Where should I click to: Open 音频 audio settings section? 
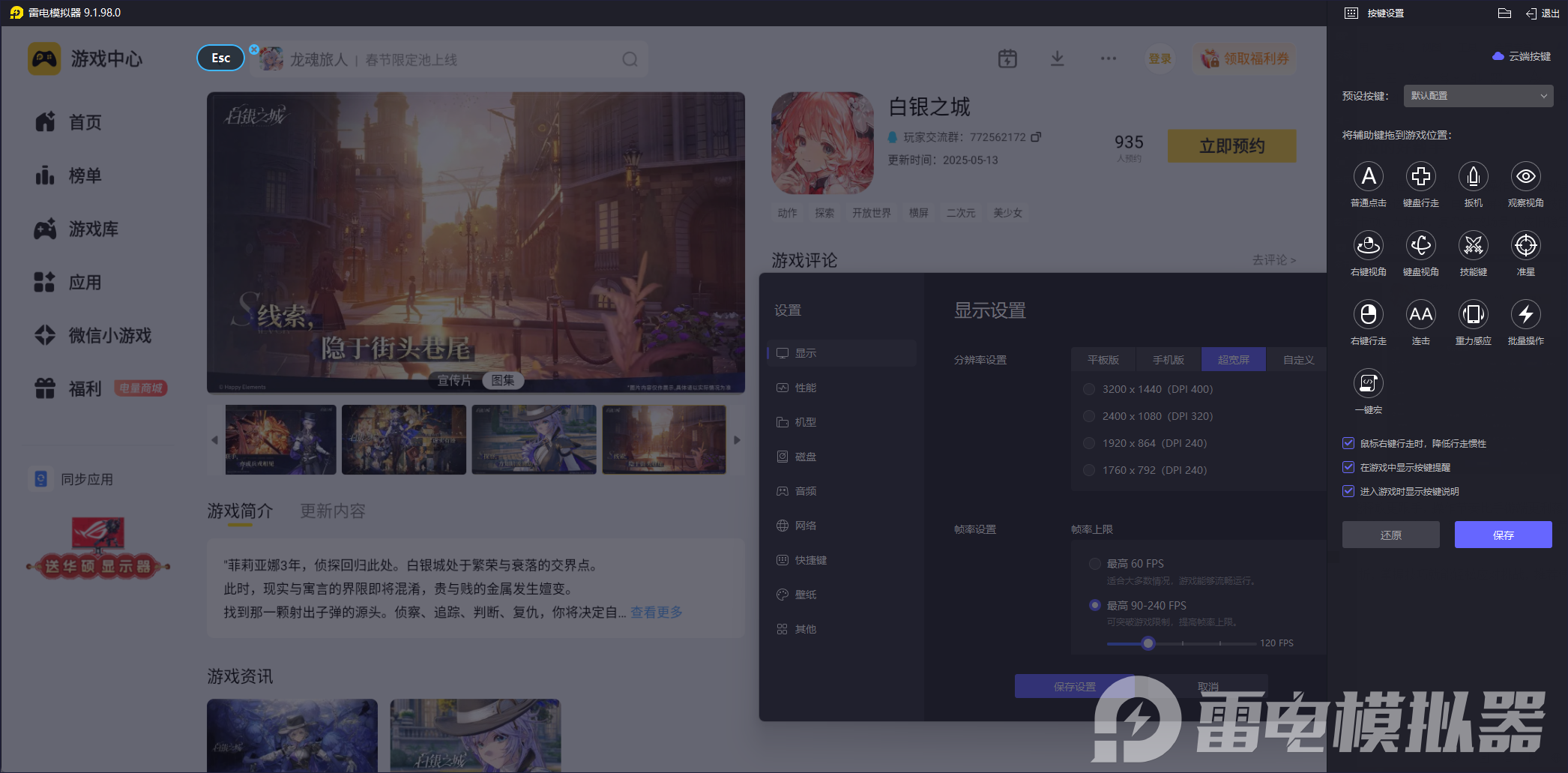[842, 491]
